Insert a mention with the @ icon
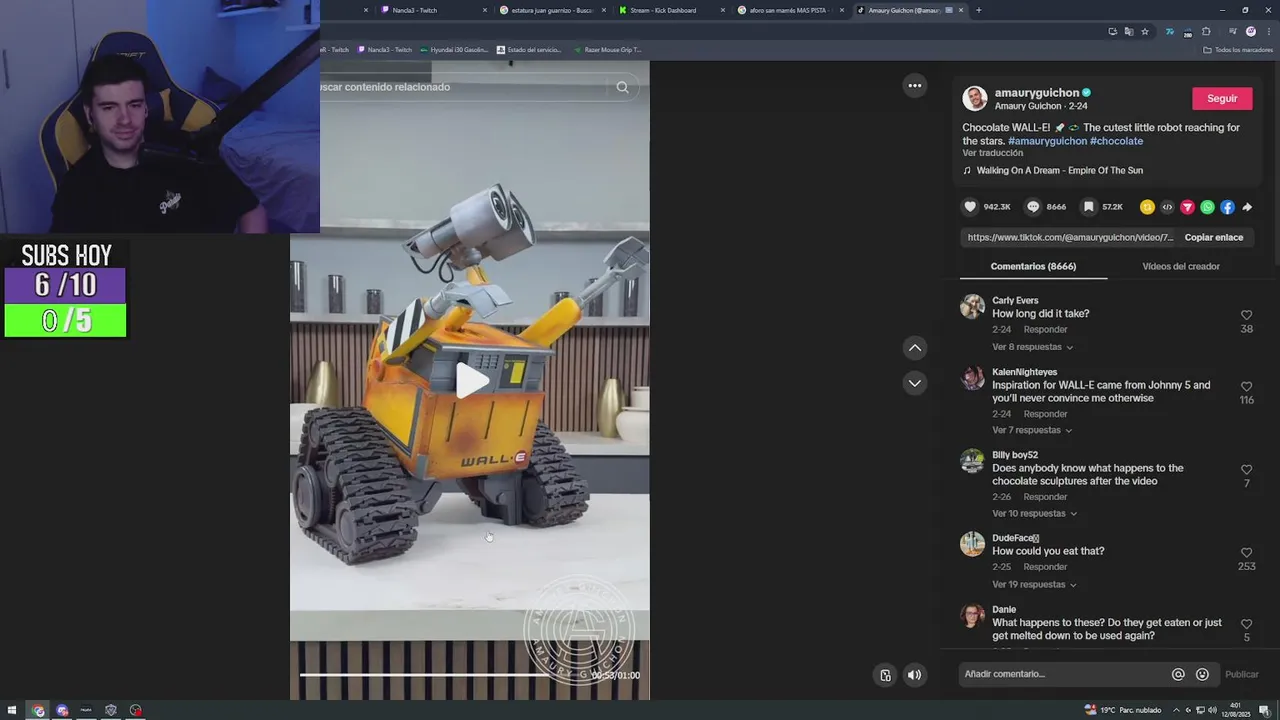The image size is (1280, 720). (1178, 674)
